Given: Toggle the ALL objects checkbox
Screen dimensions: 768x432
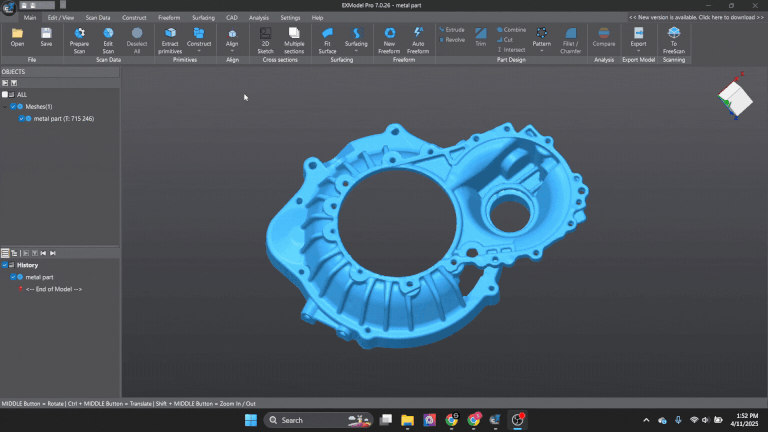Looking at the screenshot, I should point(5,94).
